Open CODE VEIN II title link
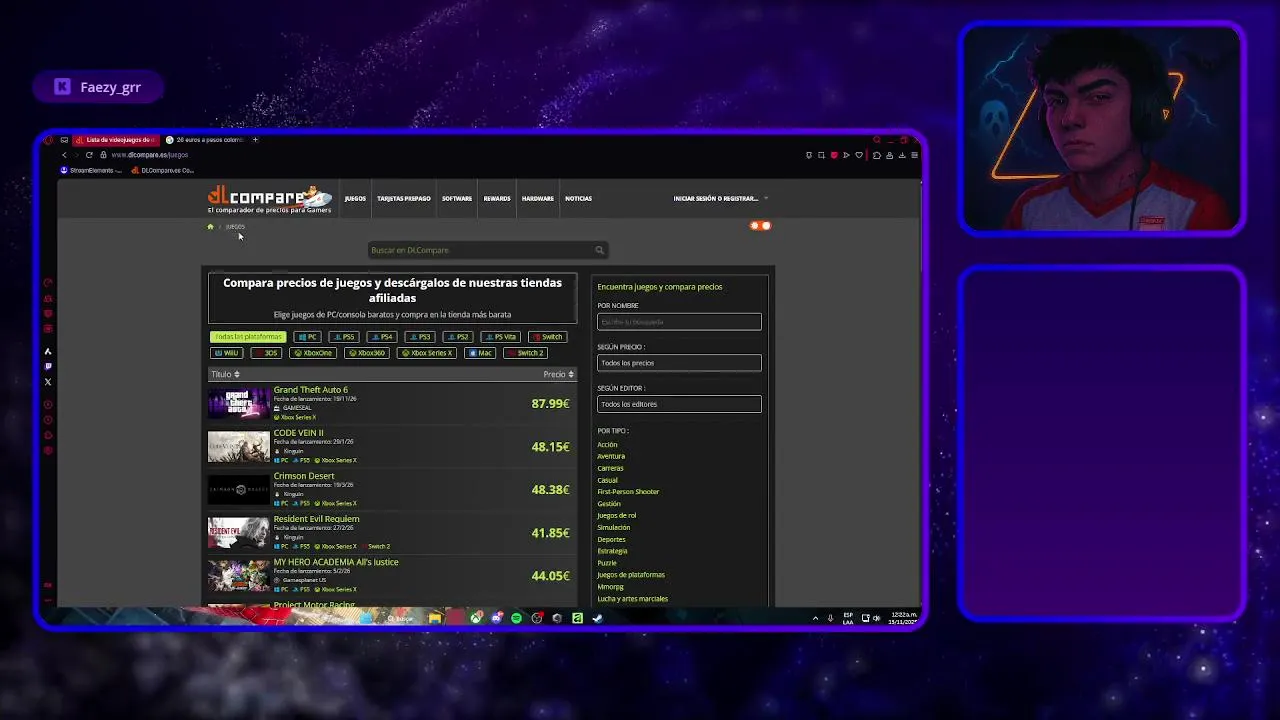Image resolution: width=1280 pixels, height=720 pixels. pos(298,433)
